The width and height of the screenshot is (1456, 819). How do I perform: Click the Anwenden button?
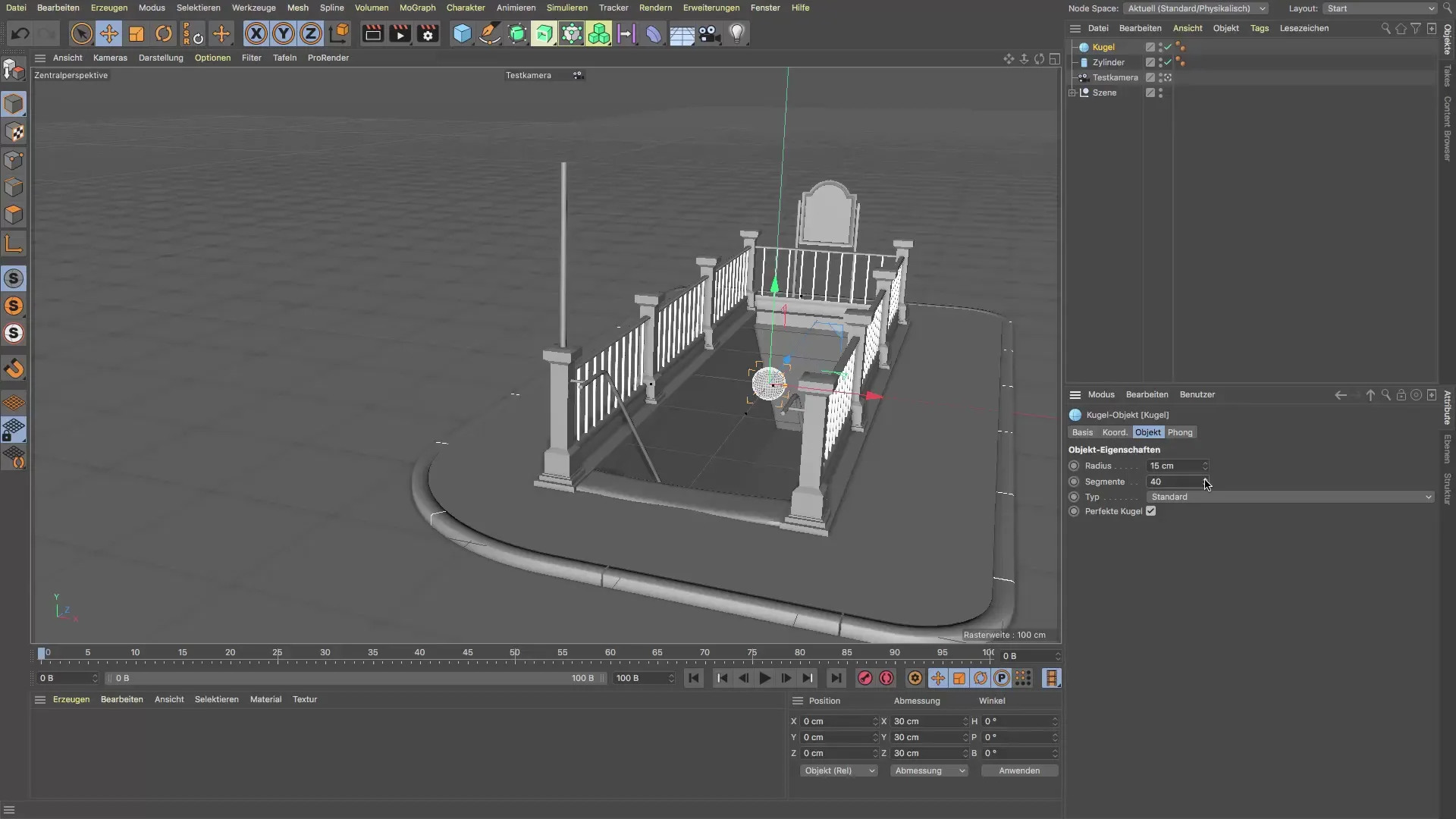pyautogui.click(x=1019, y=770)
